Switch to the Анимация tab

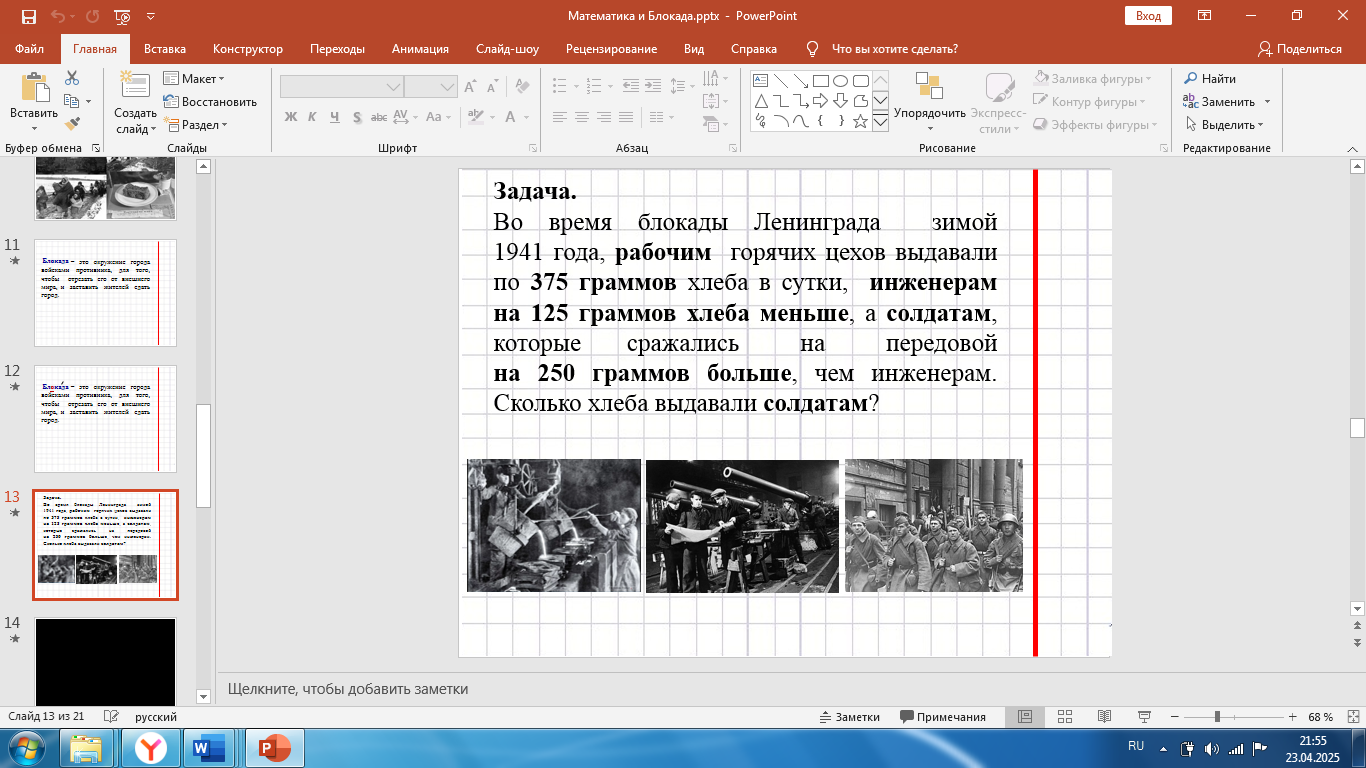420,49
